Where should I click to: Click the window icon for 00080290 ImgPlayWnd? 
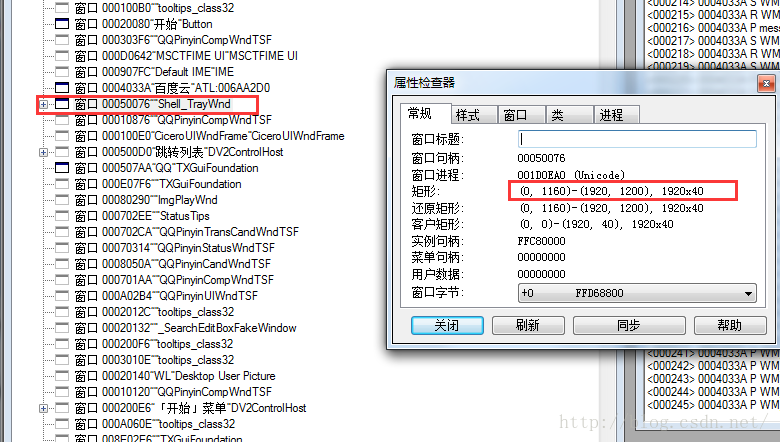coord(62,200)
